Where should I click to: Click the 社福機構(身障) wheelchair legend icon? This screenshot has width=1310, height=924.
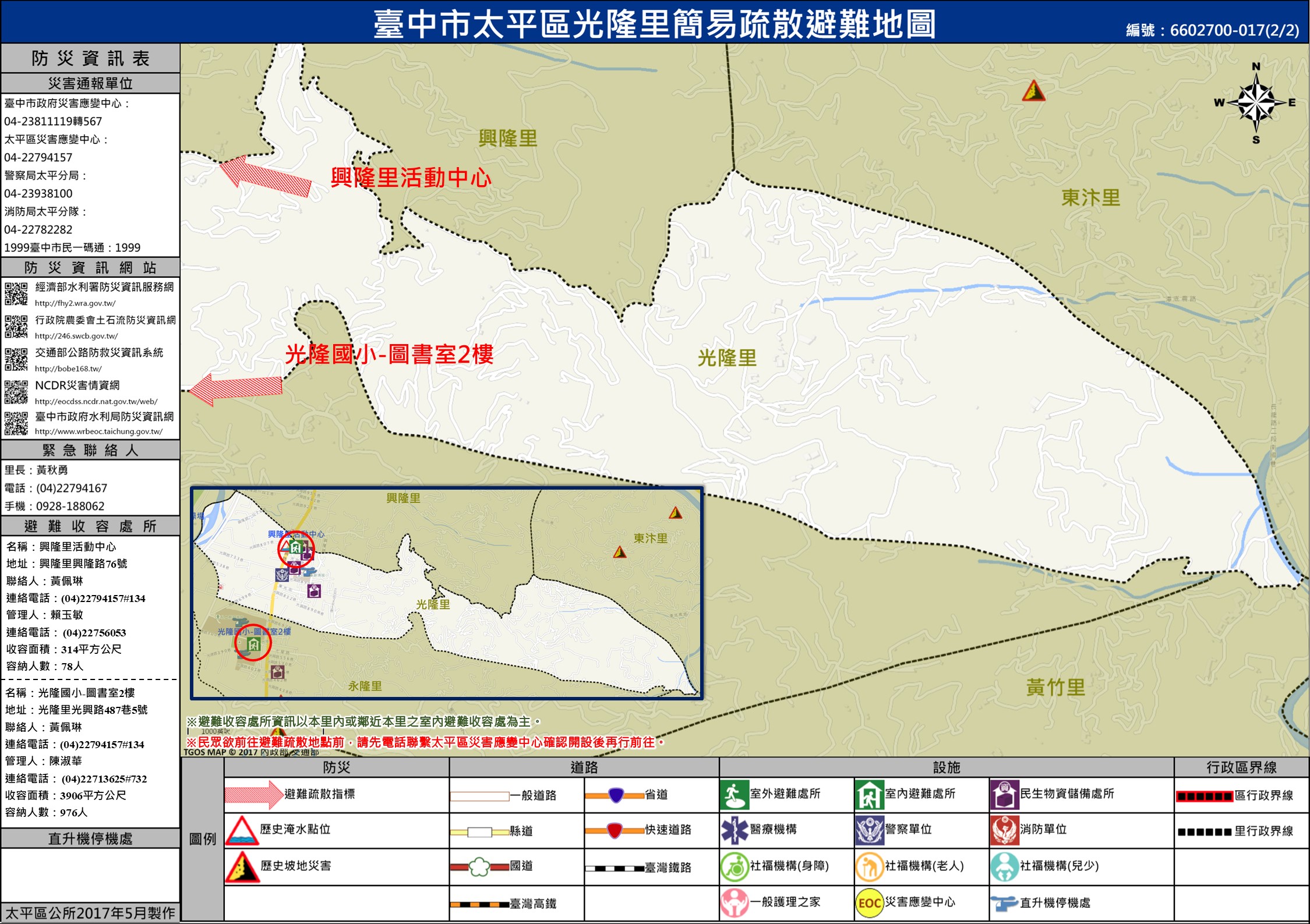734,867
